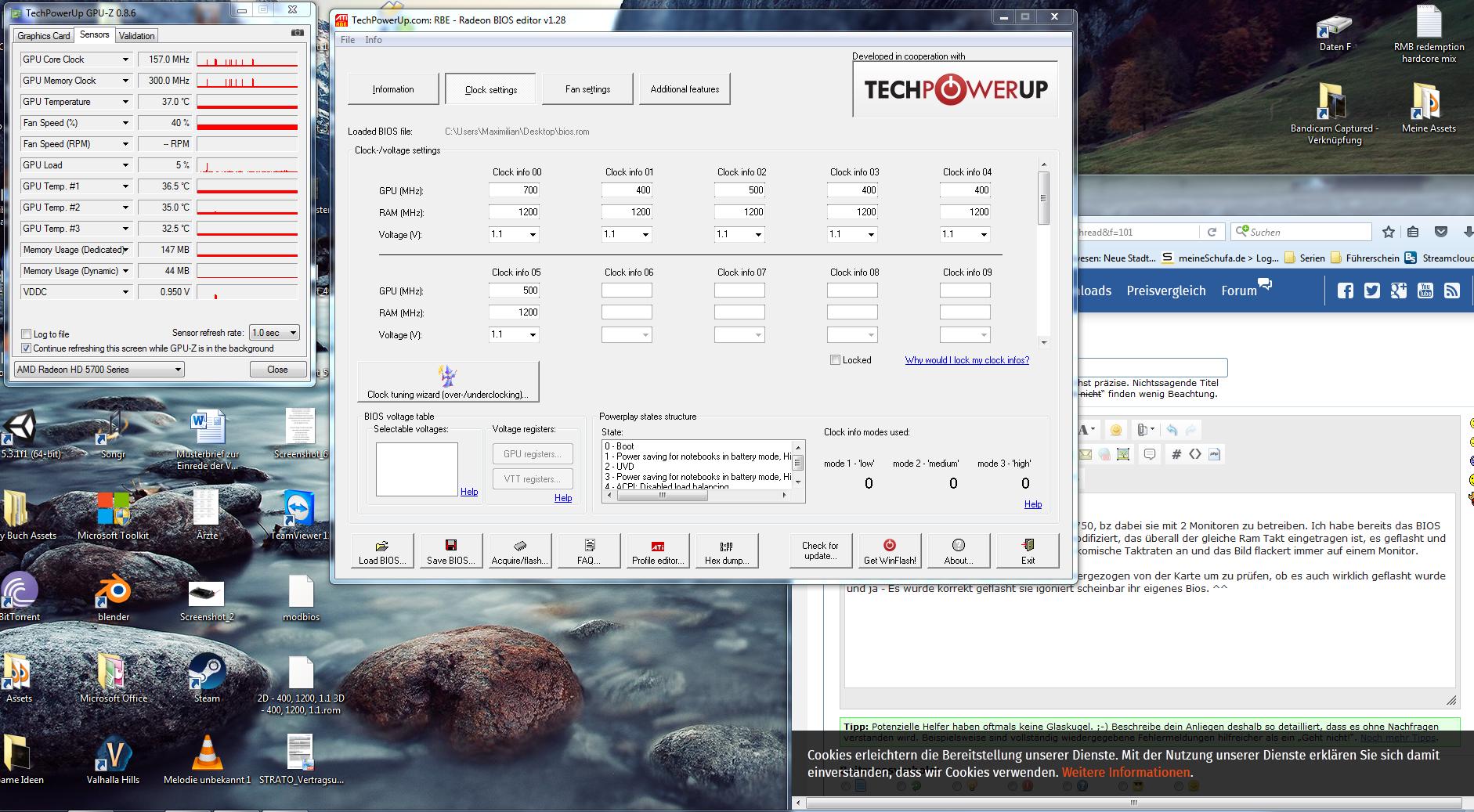This screenshot has width=1474, height=812.
Task: Open Help link beside Selectable voltages box
Action: [469, 492]
